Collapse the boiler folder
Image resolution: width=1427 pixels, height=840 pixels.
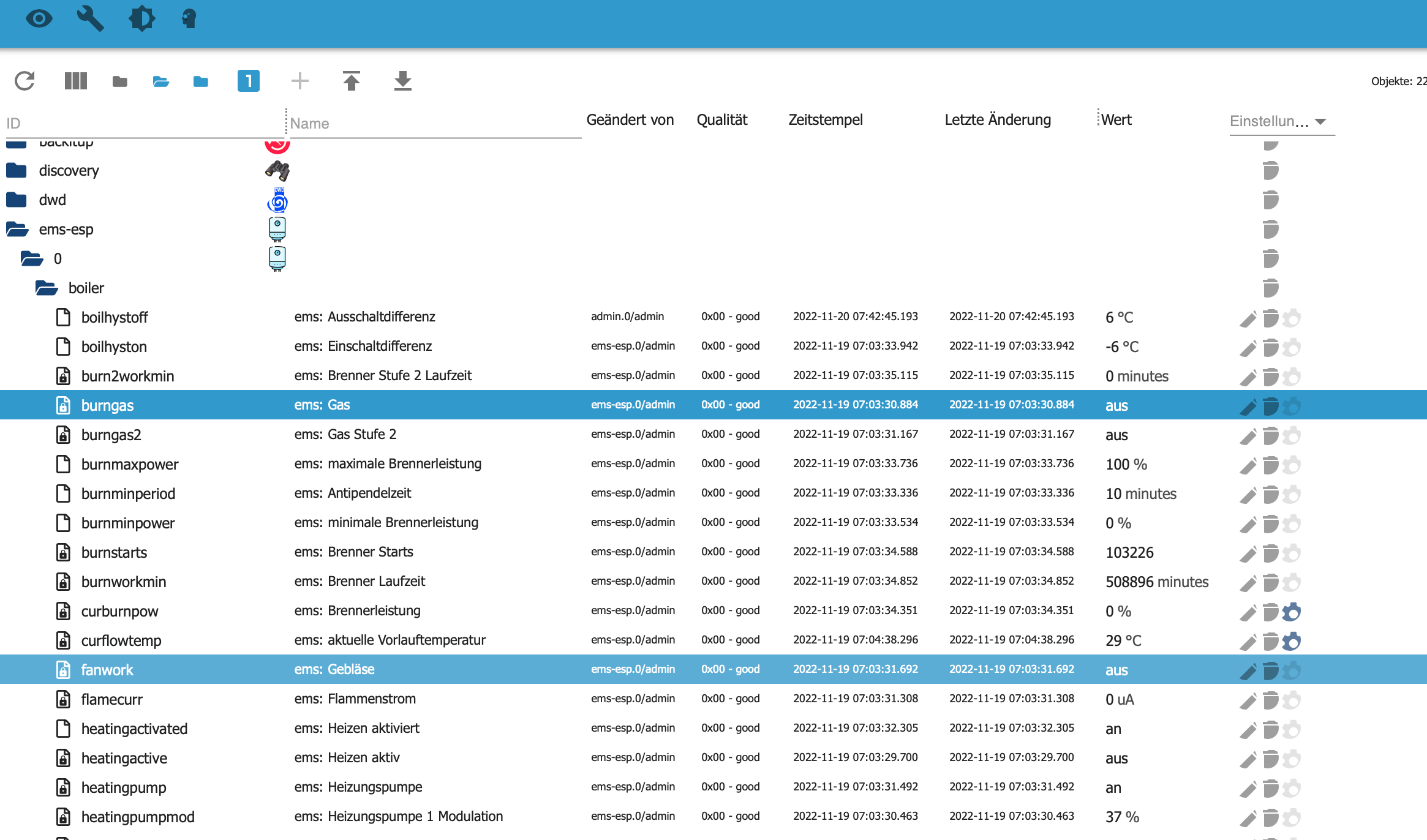click(47, 288)
